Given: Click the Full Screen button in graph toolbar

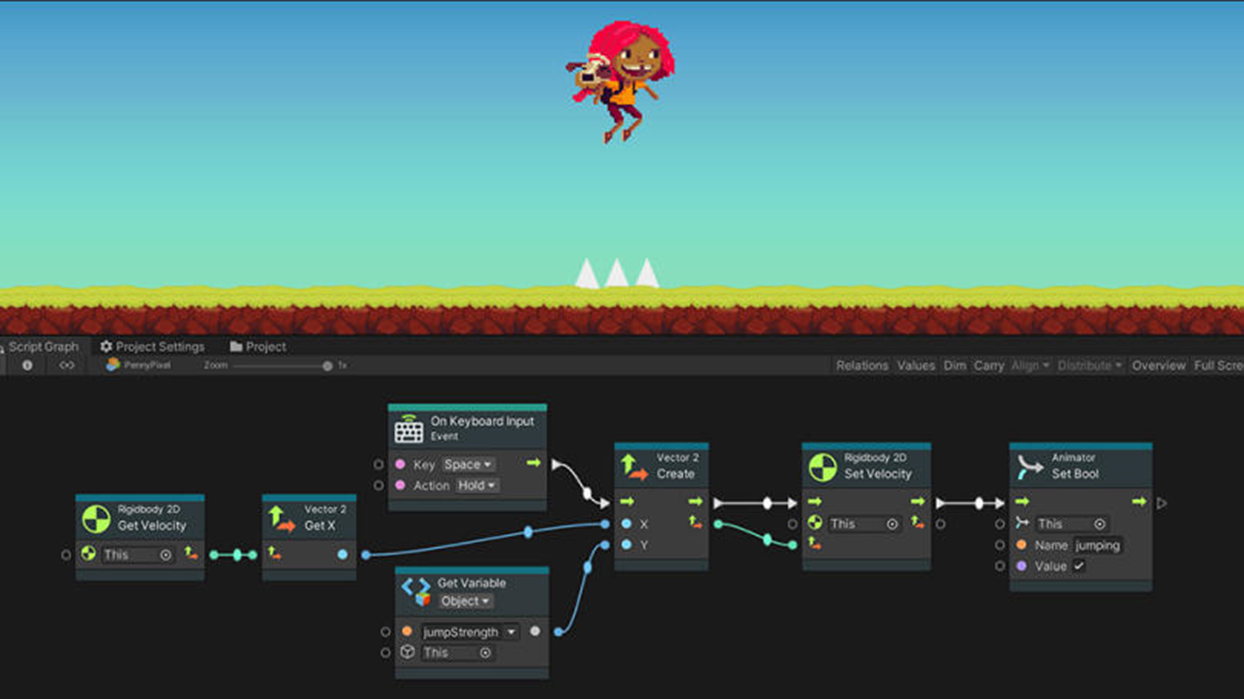Looking at the screenshot, I should coord(1218,366).
